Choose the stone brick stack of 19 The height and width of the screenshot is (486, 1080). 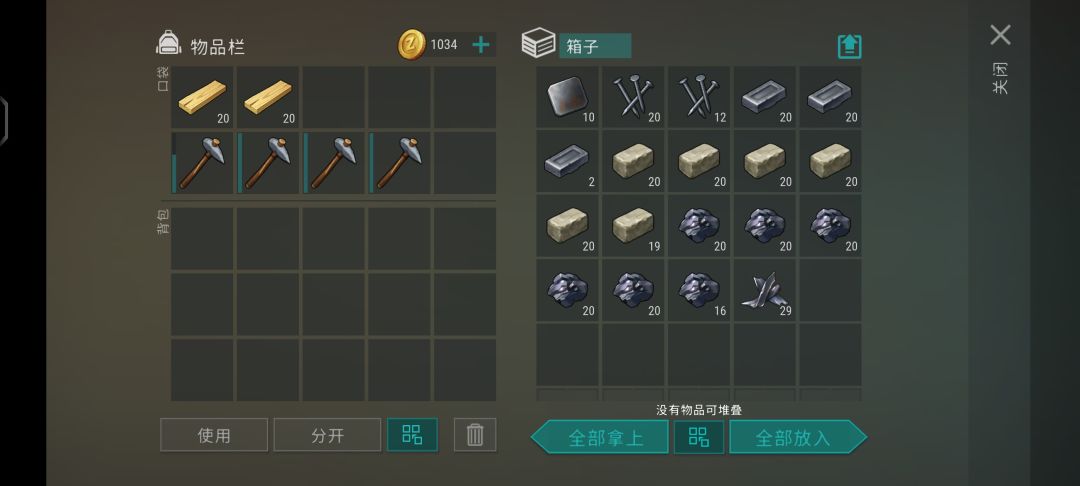pyautogui.click(x=633, y=226)
